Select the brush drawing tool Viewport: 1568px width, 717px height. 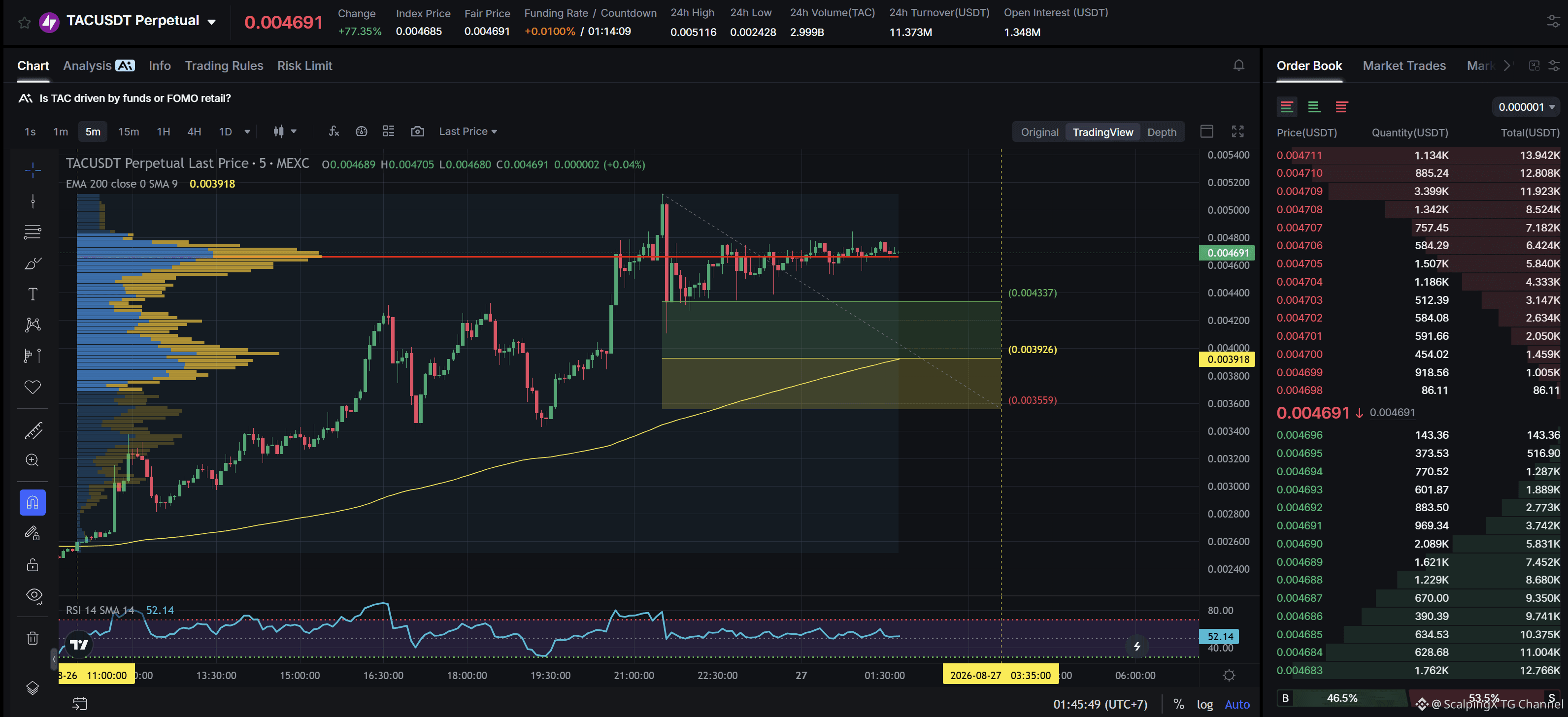[33, 263]
